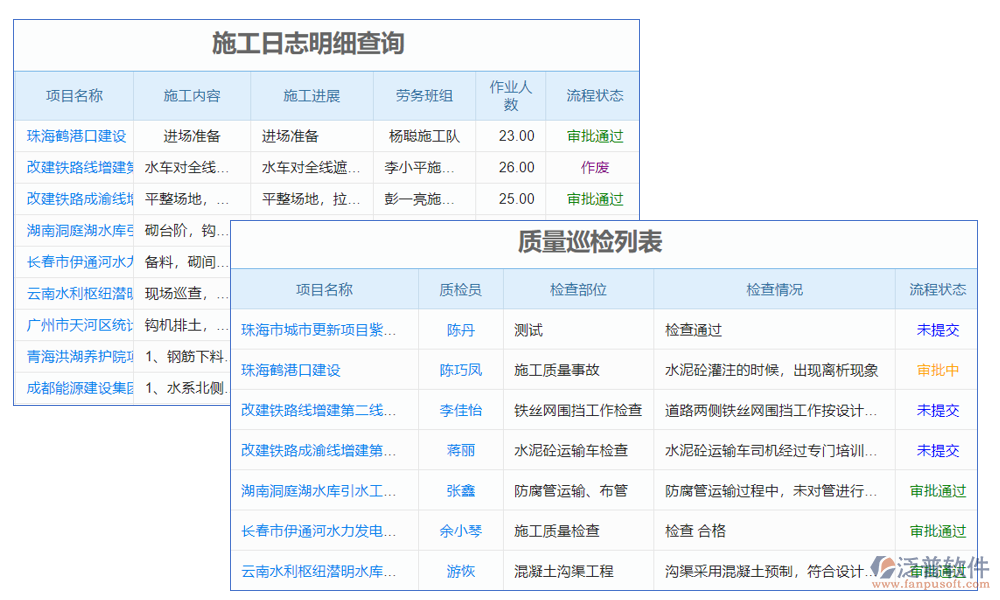Viewport: 1000px width, 600px height.
Task: Click the 审批中 status of 珠海鹤港口建设
Action: [936, 369]
